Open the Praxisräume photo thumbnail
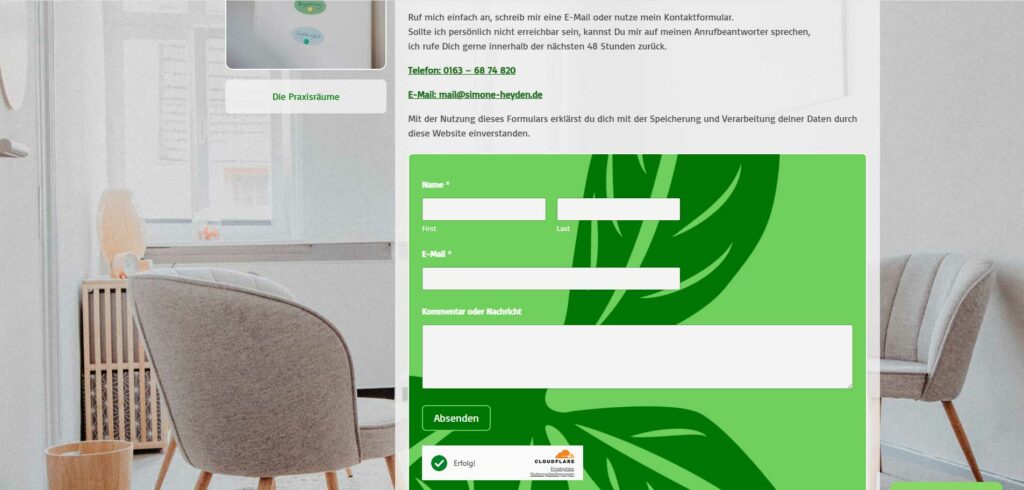Screen dimensions: 1024x490 coord(306,34)
